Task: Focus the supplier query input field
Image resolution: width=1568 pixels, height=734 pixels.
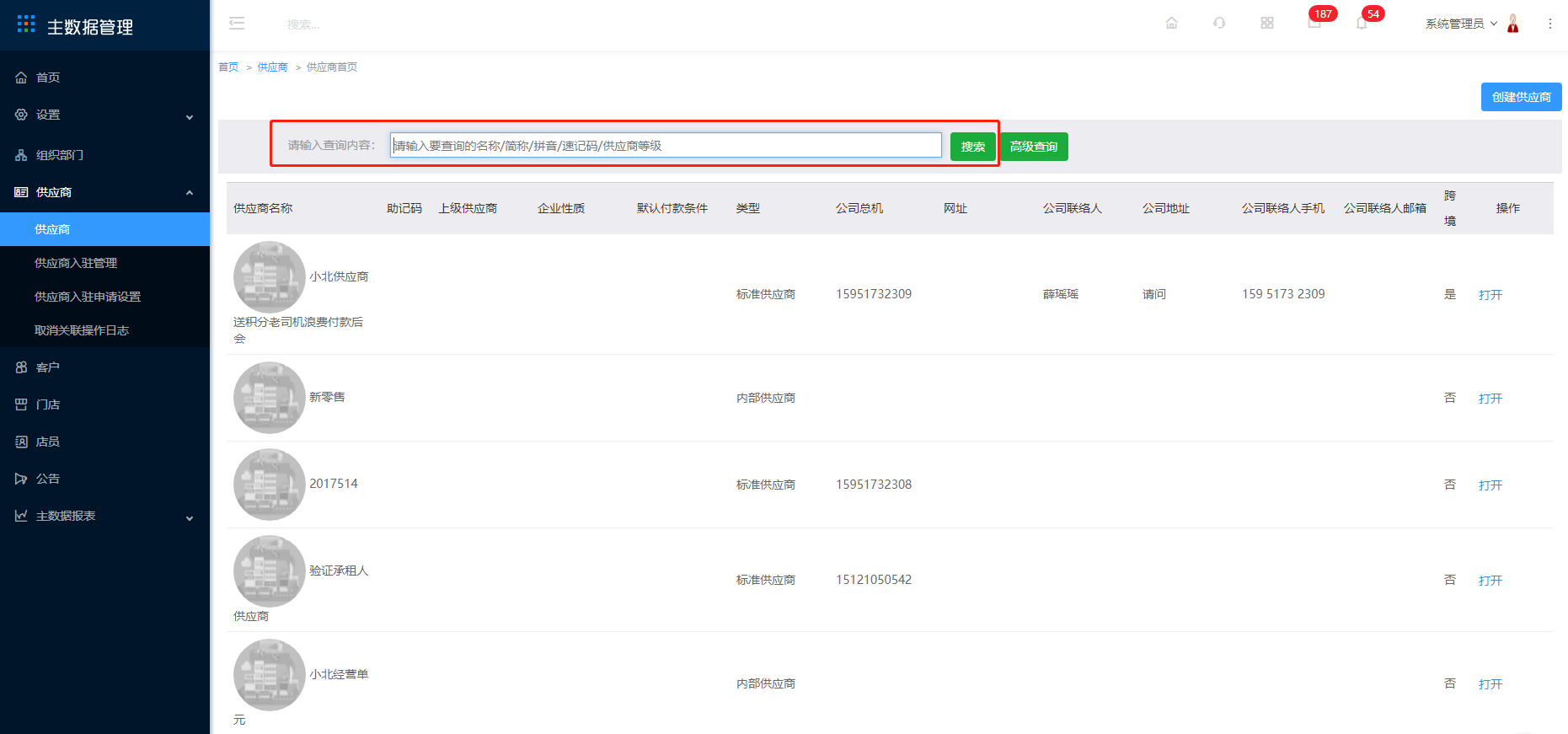Action: [666, 145]
